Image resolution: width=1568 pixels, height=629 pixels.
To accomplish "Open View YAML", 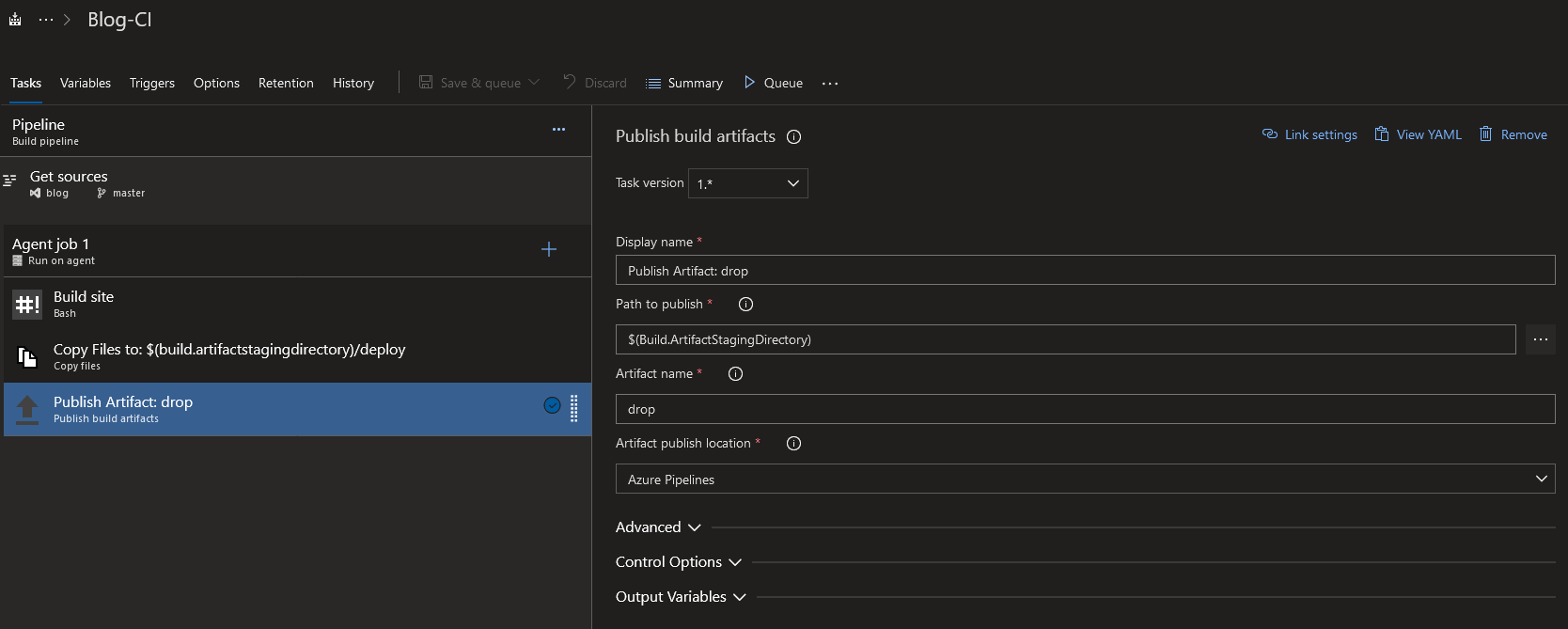I will (x=1429, y=134).
